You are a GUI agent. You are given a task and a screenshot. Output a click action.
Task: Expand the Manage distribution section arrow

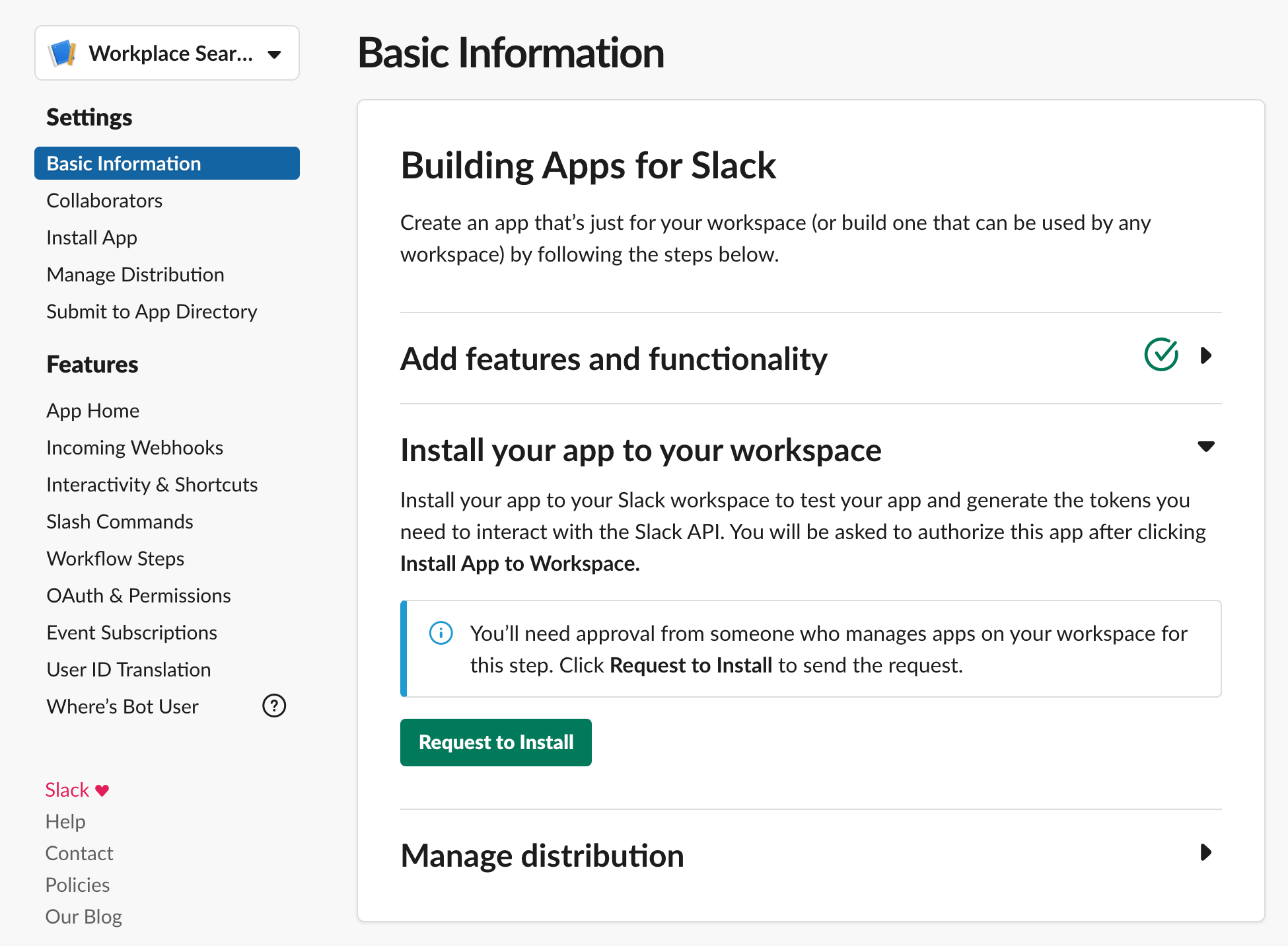tap(1206, 852)
